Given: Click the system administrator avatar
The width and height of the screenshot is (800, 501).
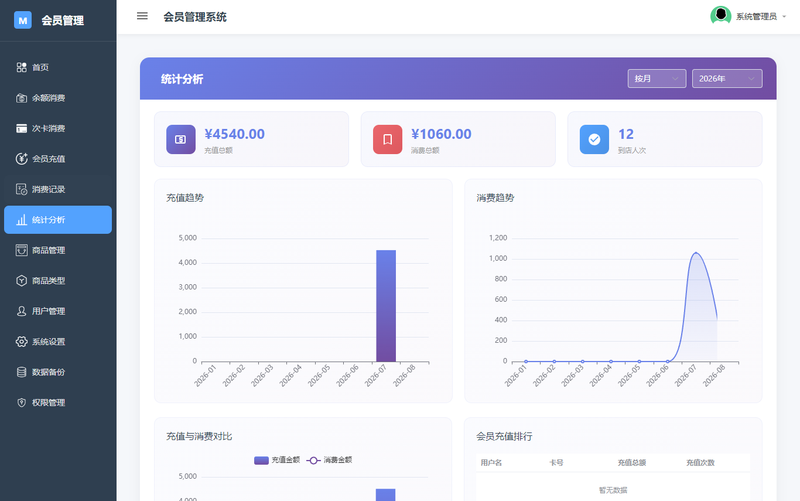Looking at the screenshot, I should pyautogui.click(x=720, y=16).
